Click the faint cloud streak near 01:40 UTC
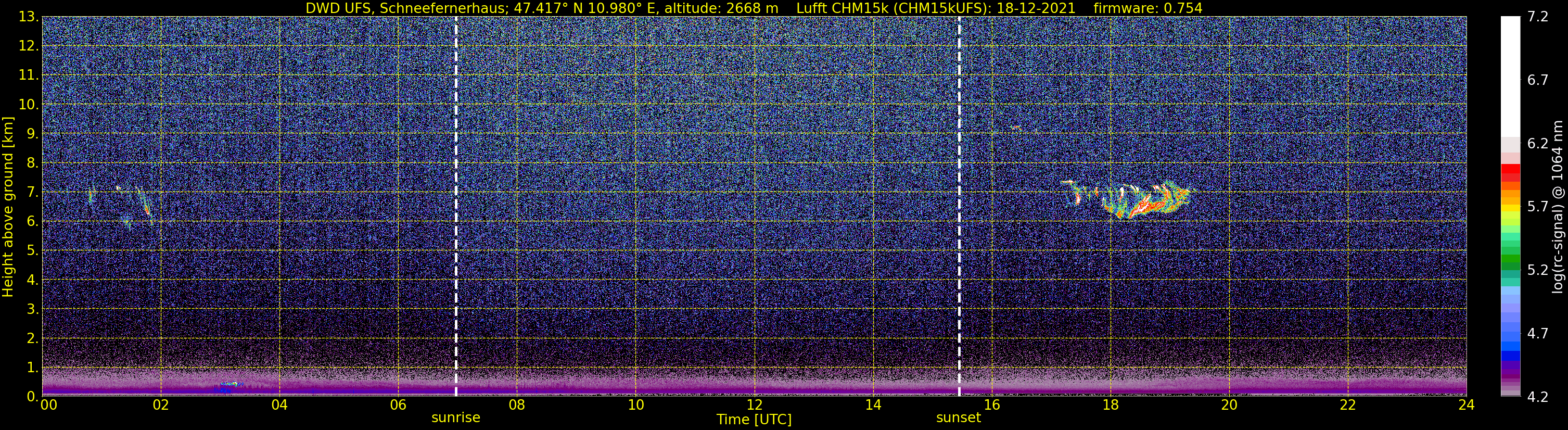1568x430 pixels. coord(145,206)
